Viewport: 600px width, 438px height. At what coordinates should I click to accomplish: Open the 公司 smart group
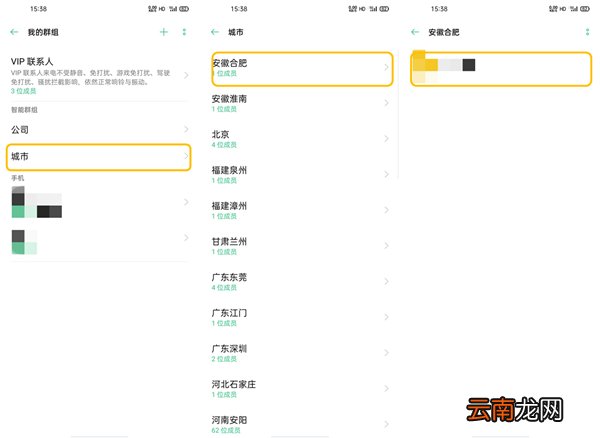[99, 130]
